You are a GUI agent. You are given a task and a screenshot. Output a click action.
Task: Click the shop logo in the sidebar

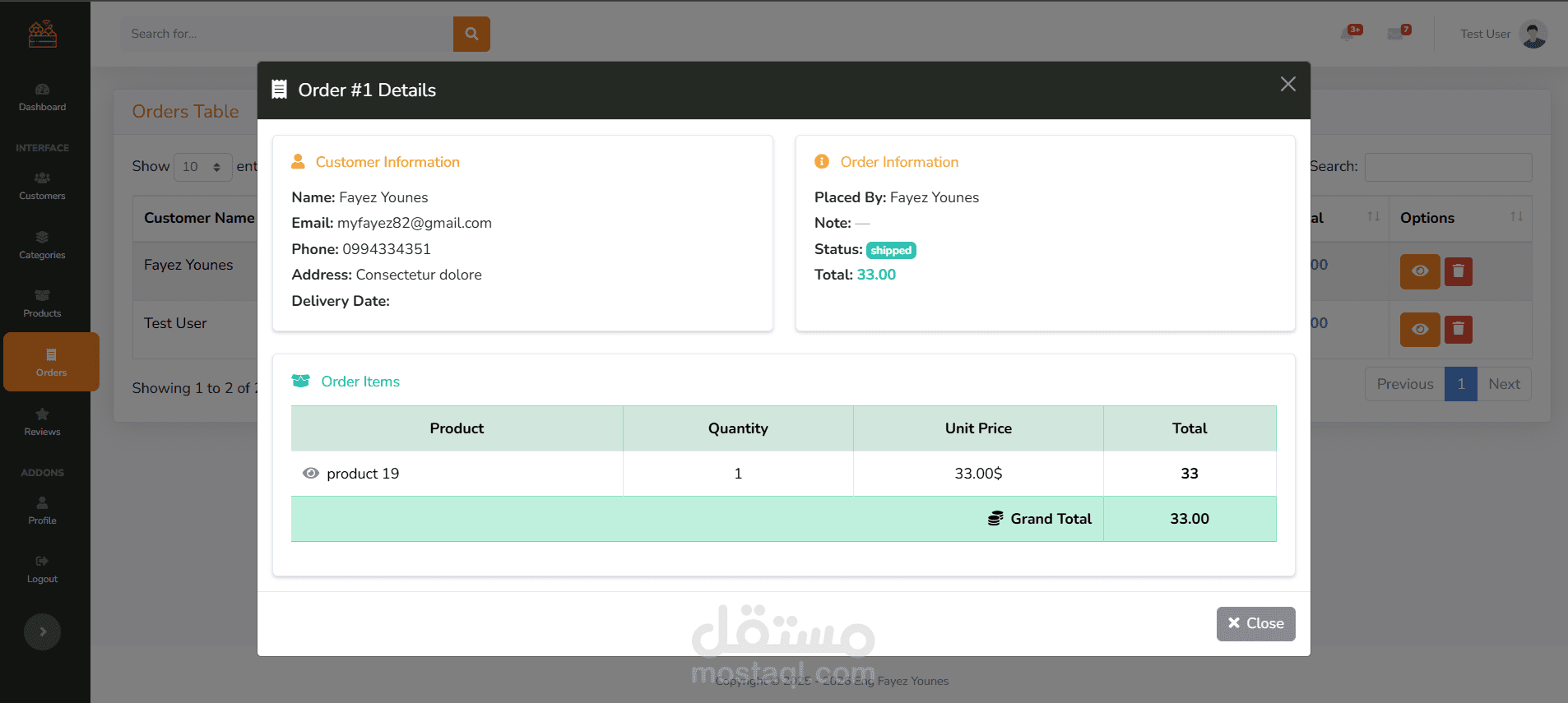(x=43, y=34)
